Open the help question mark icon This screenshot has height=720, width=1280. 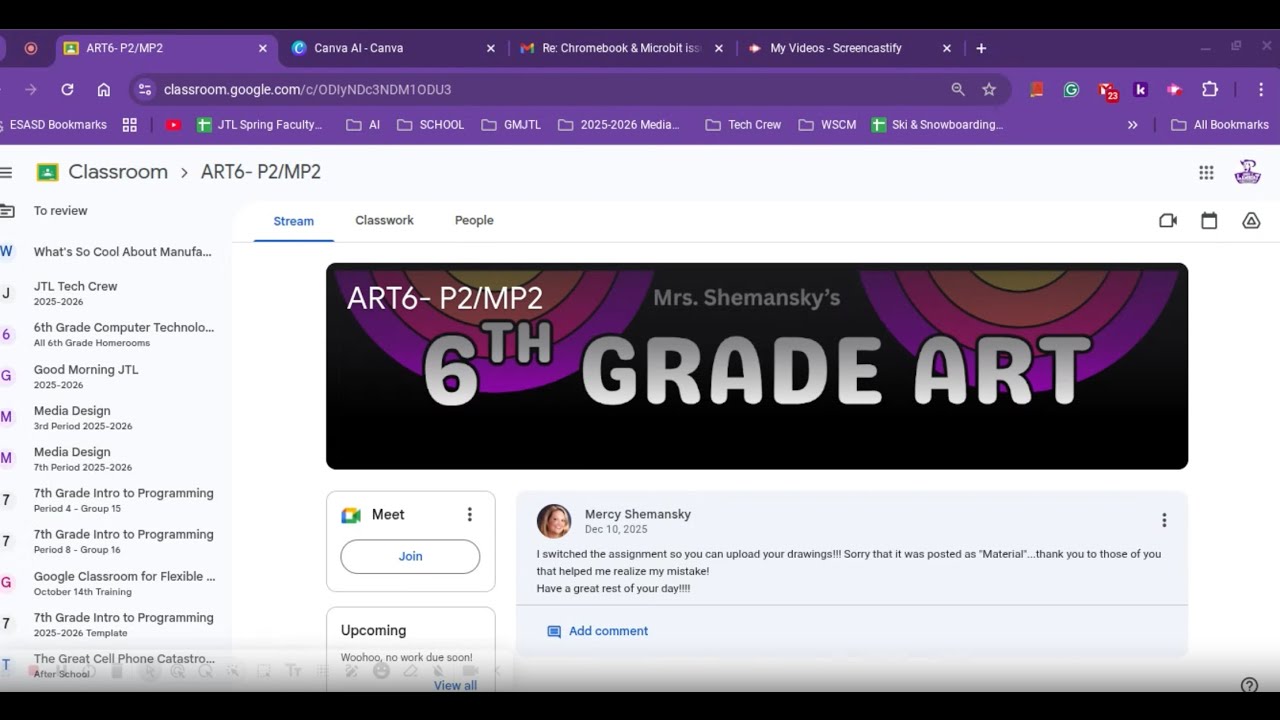1249,685
